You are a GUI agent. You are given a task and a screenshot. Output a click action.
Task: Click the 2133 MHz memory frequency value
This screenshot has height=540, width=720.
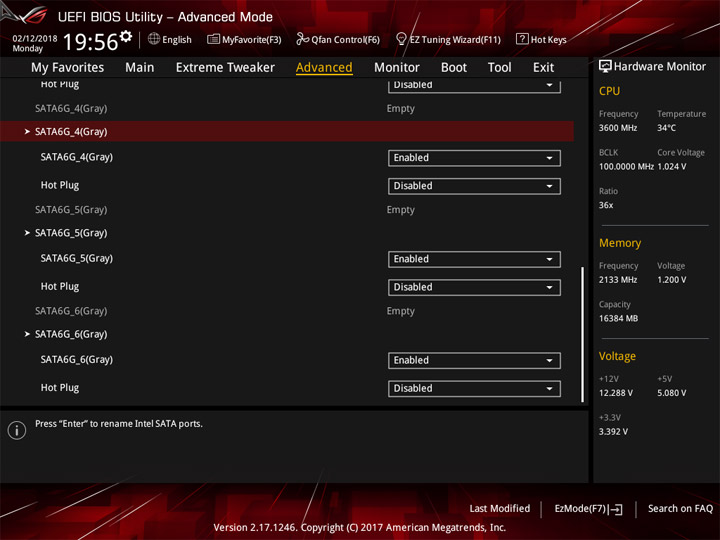tap(618, 280)
